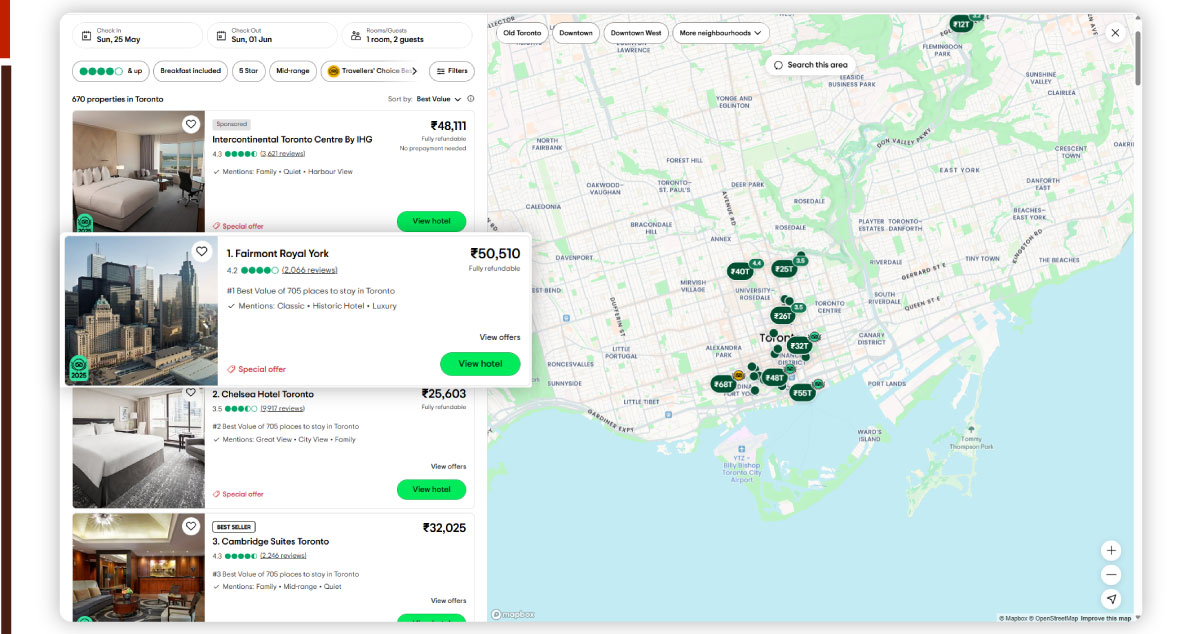The width and height of the screenshot is (1202, 634).
Task: Expand more filters via the chevron after Travellers' Choice
Action: 413,71
